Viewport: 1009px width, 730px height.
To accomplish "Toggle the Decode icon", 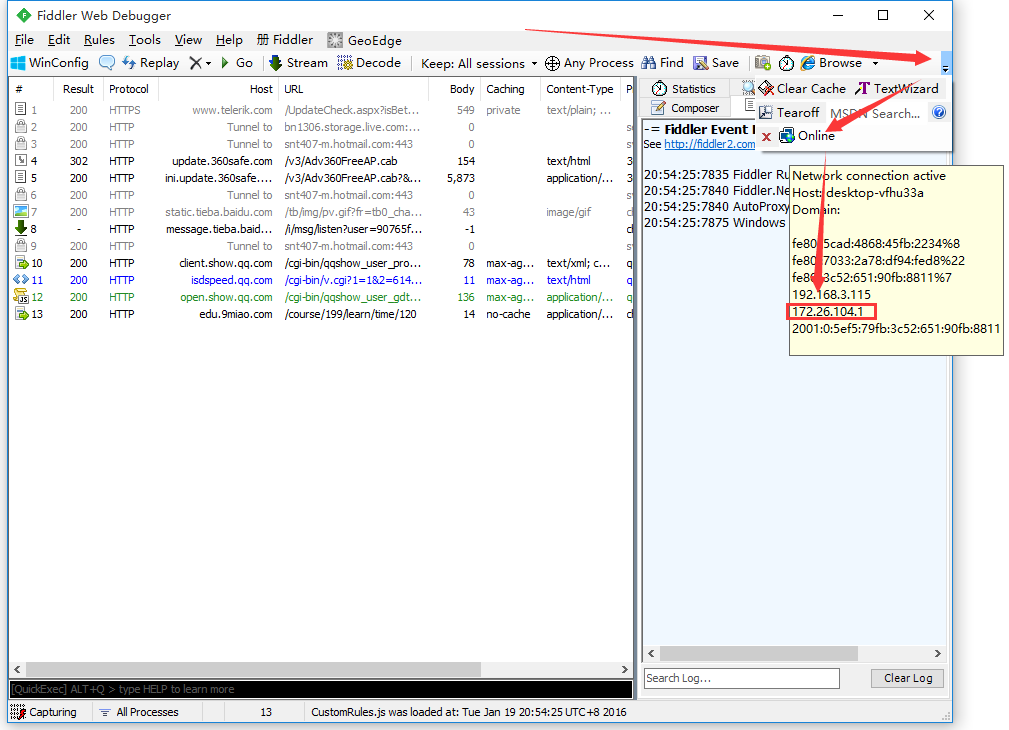I will [368, 62].
